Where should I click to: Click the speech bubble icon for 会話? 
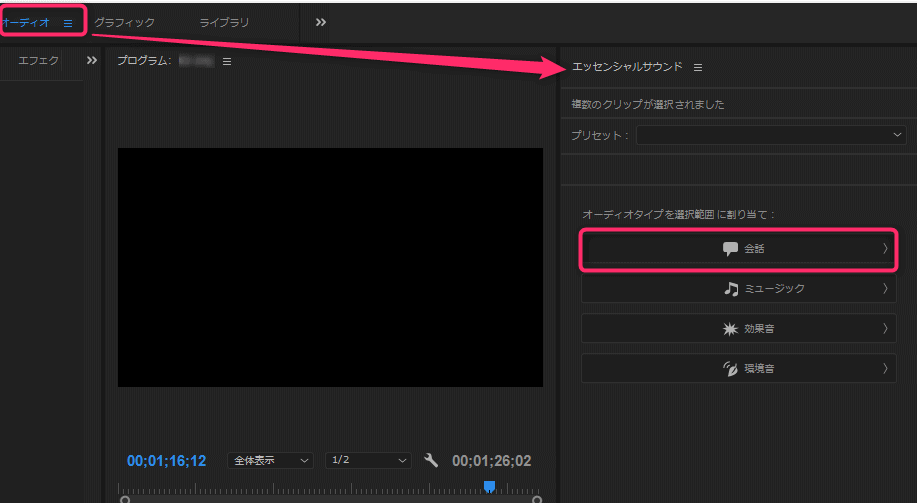click(730, 249)
